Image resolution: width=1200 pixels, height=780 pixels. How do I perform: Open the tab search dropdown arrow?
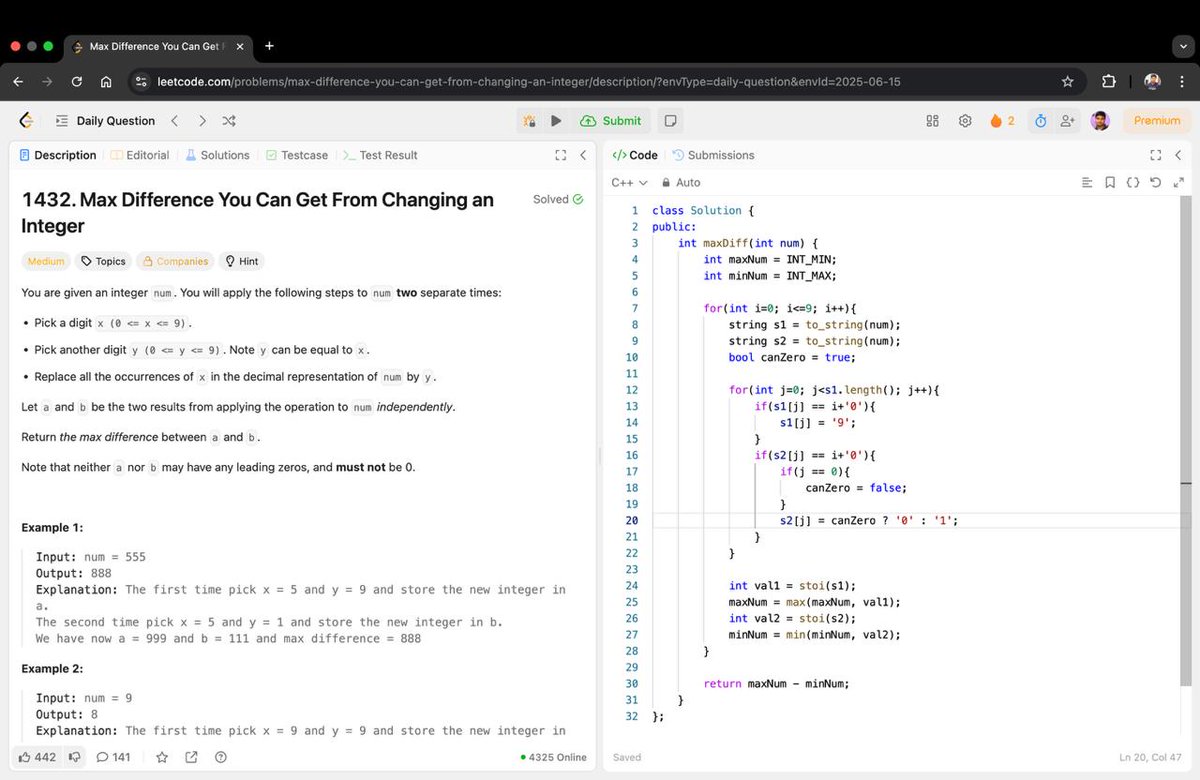[1181, 46]
